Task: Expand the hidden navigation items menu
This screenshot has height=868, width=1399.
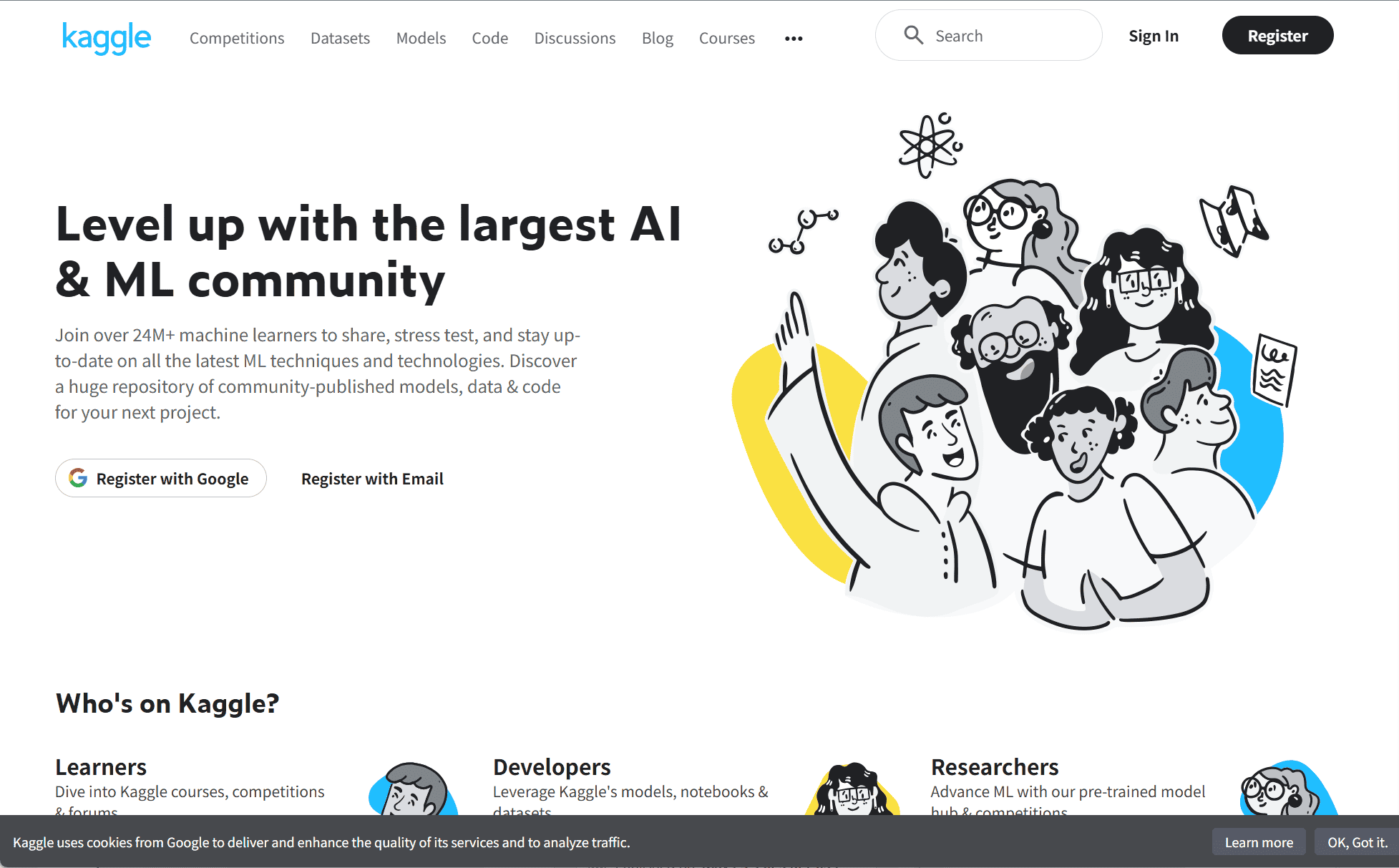Action: (x=793, y=38)
